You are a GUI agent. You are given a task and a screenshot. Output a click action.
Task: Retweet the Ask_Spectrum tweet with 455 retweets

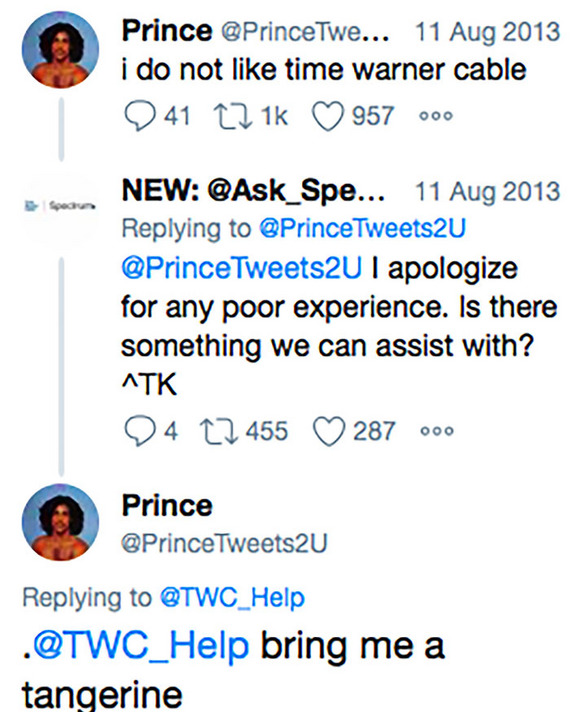pos(219,431)
